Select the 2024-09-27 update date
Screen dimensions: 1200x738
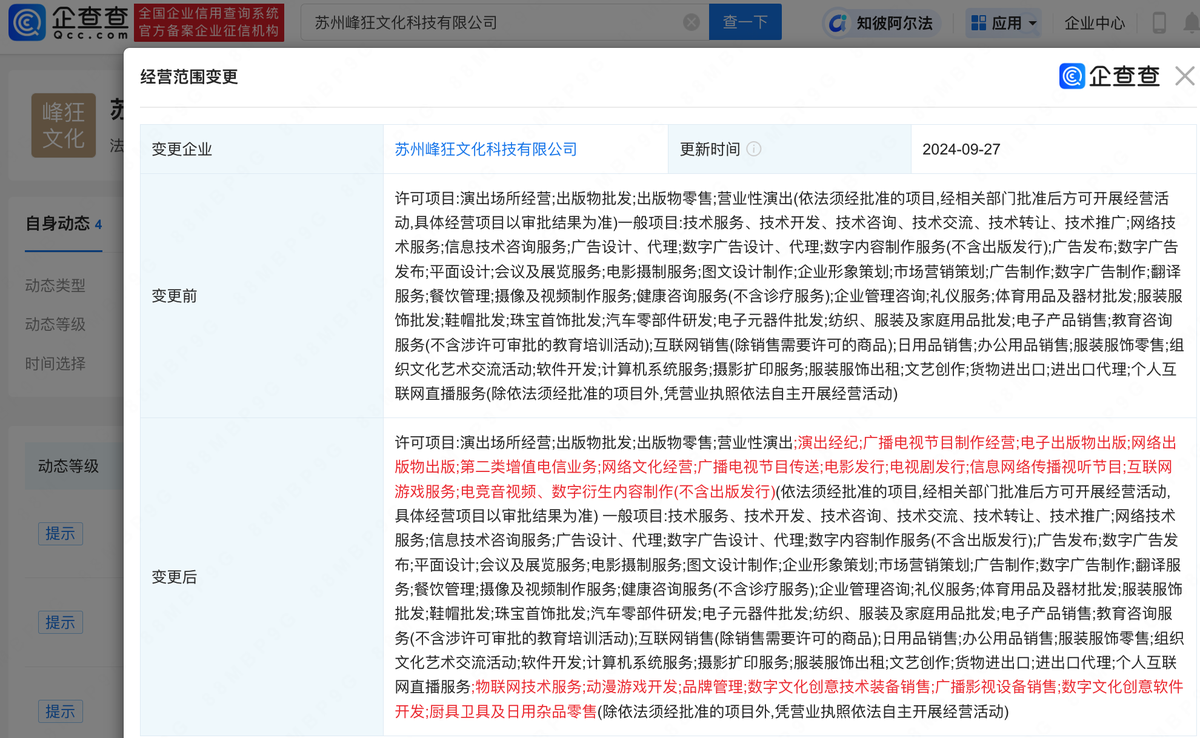coord(961,149)
